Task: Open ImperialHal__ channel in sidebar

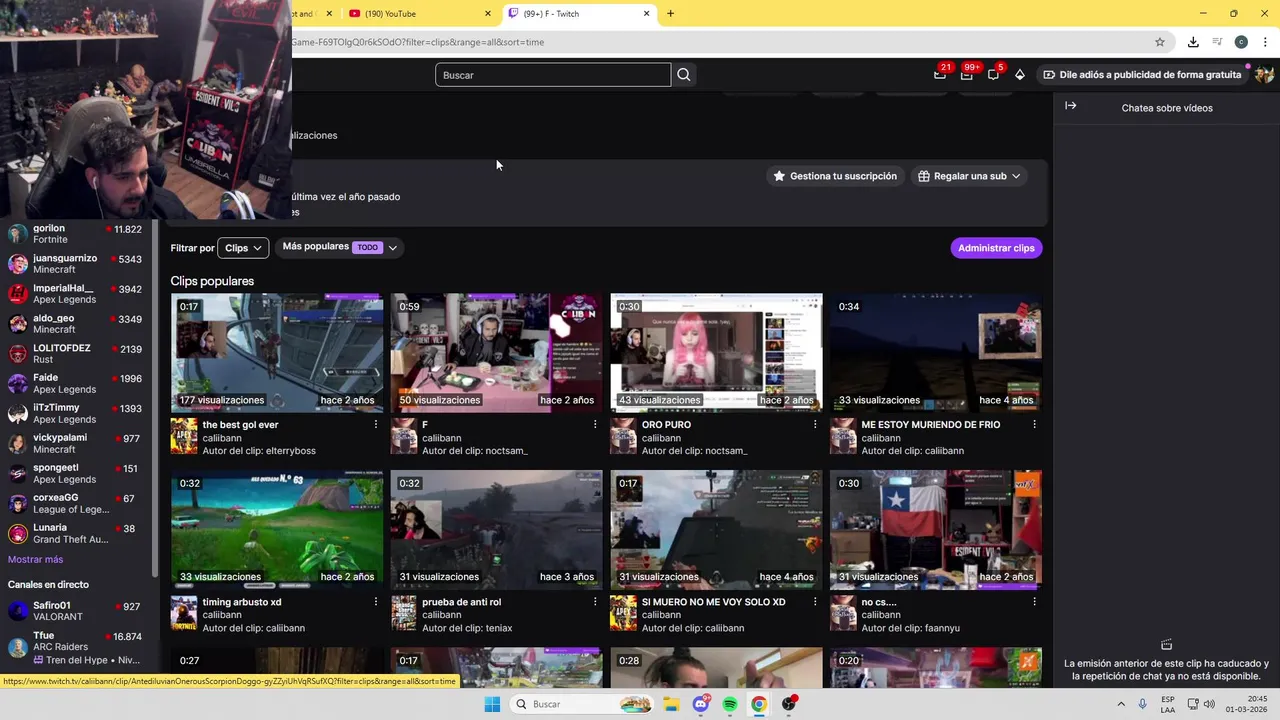Action: [x=75, y=294]
